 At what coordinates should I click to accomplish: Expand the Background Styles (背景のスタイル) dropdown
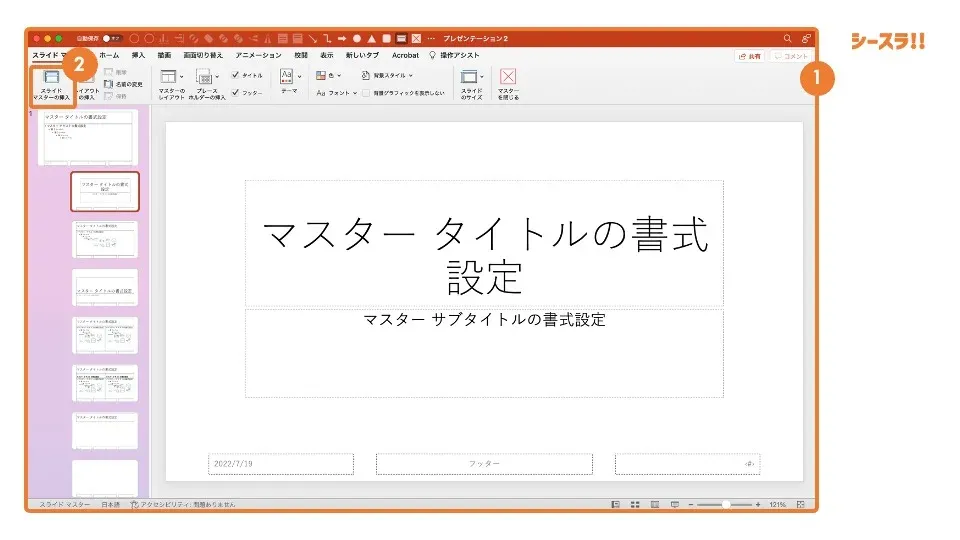click(387, 75)
